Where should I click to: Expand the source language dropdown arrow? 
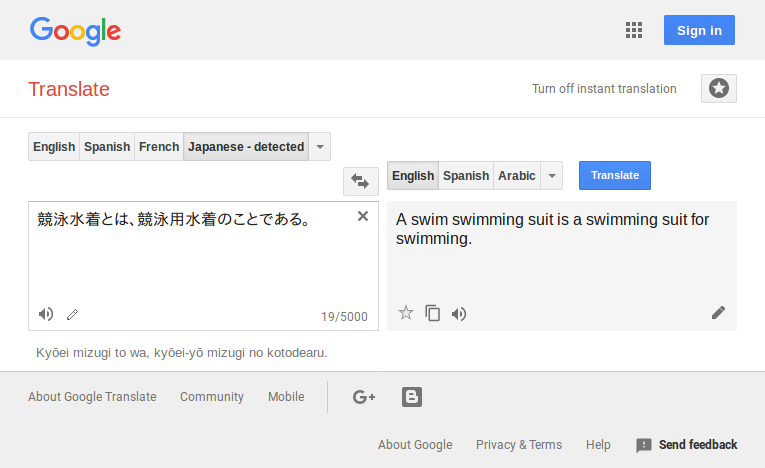(320, 146)
